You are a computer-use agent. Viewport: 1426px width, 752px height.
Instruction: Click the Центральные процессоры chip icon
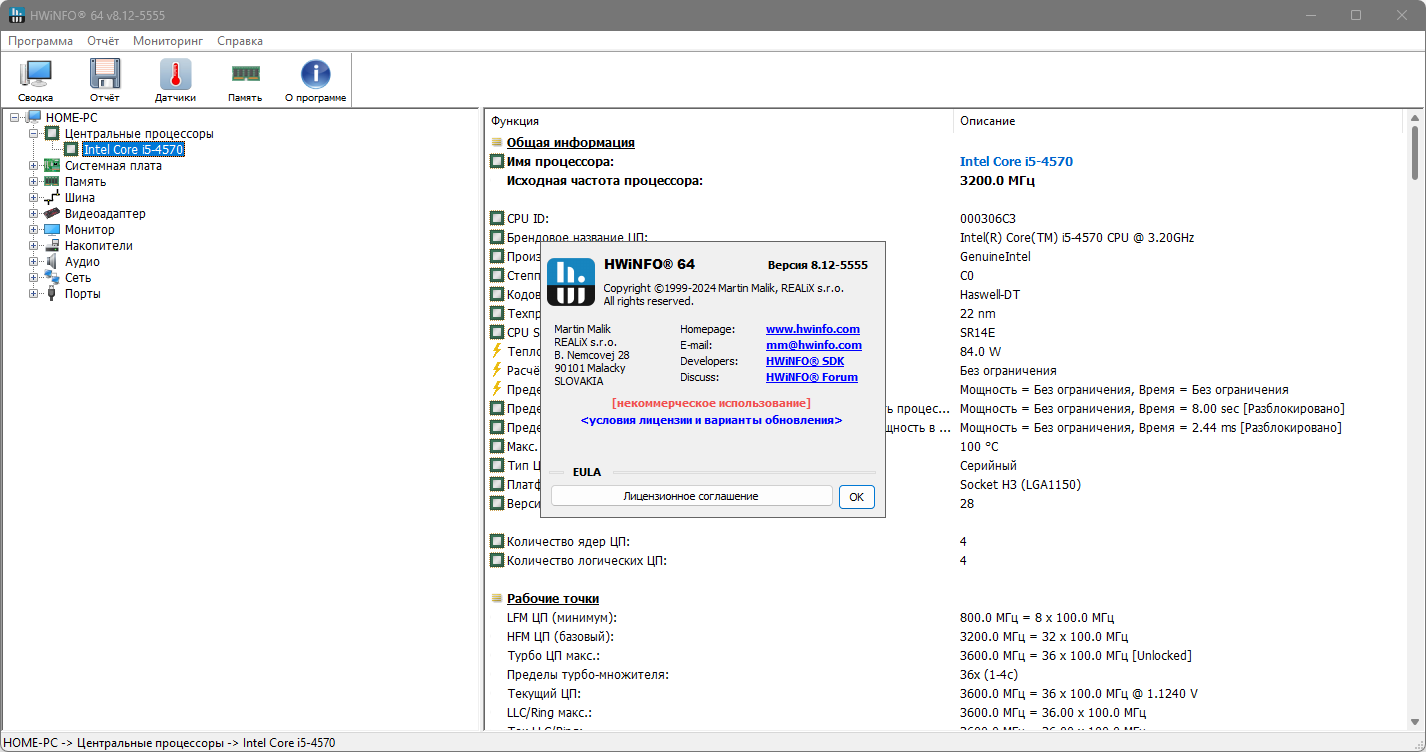[x=53, y=134]
